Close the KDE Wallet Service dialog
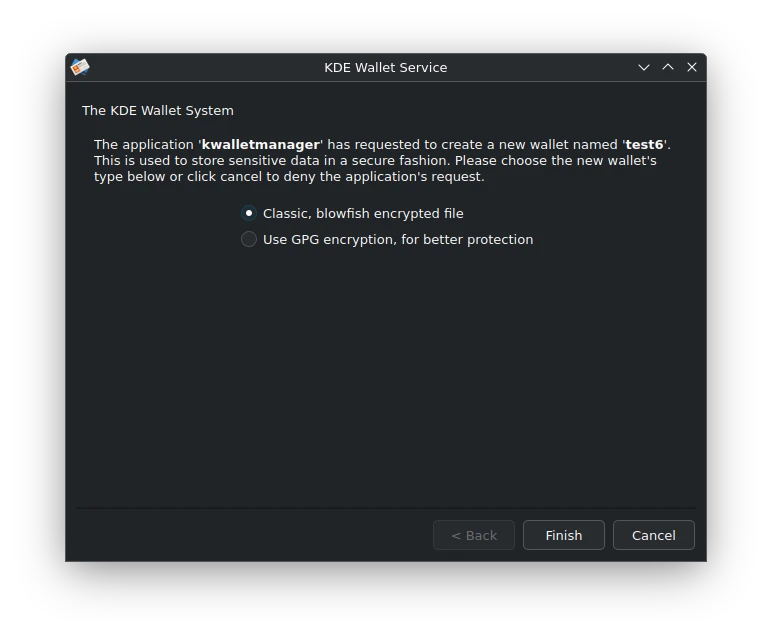772x639 pixels. [x=692, y=67]
